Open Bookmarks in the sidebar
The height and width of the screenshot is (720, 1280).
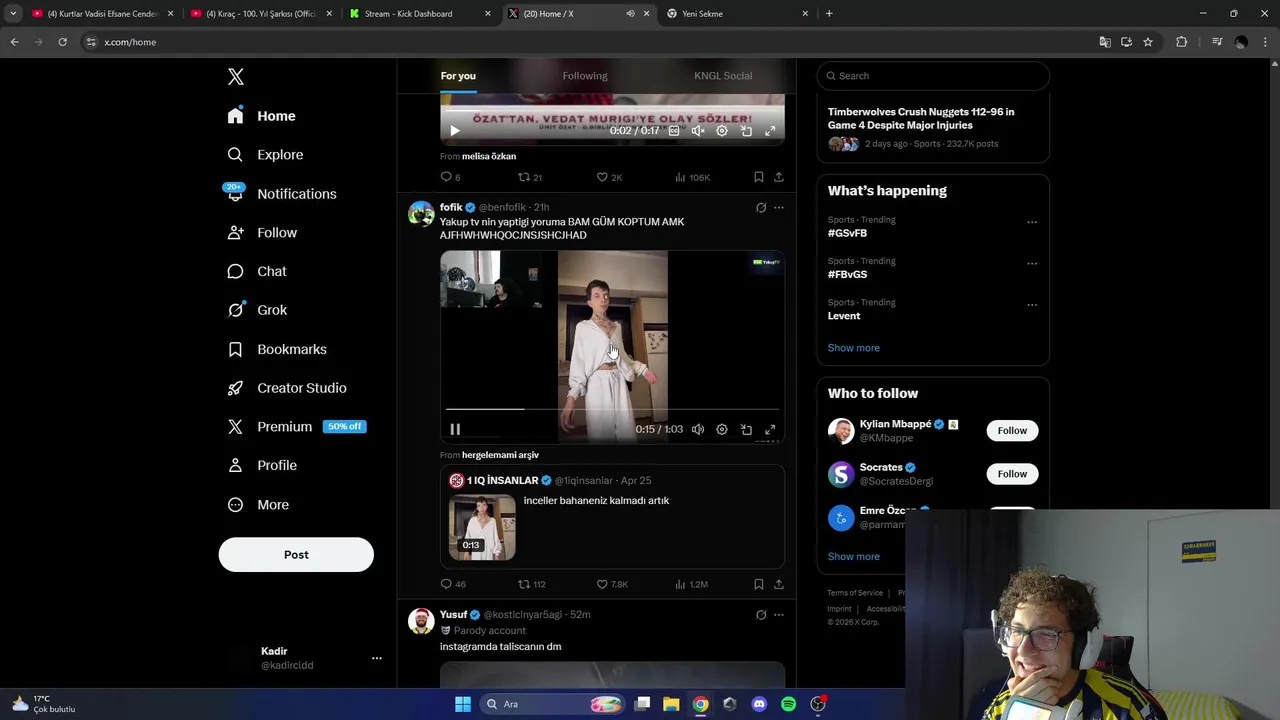click(x=277, y=349)
